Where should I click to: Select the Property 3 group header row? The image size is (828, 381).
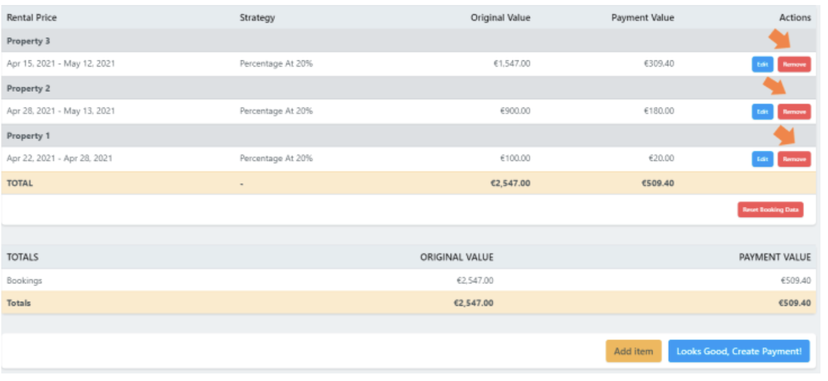(x=409, y=41)
